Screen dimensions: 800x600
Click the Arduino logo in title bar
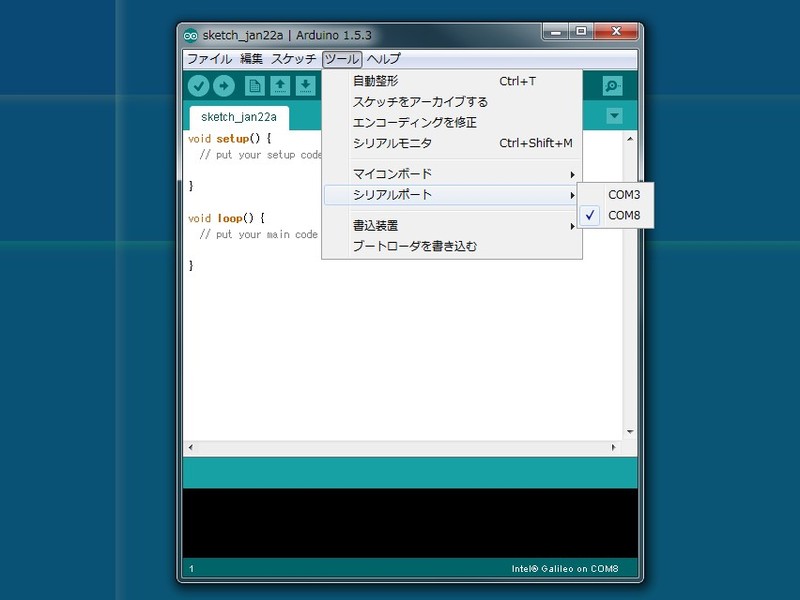tap(190, 35)
